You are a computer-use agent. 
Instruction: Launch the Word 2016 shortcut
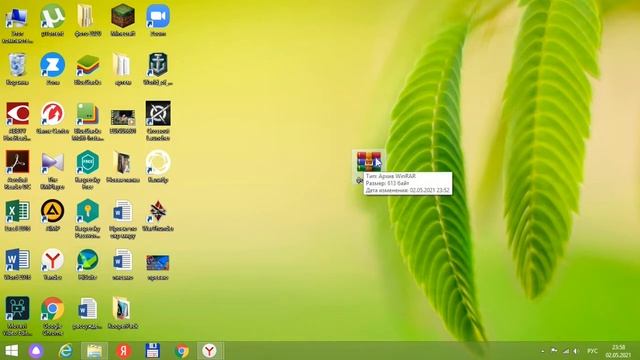(17, 260)
